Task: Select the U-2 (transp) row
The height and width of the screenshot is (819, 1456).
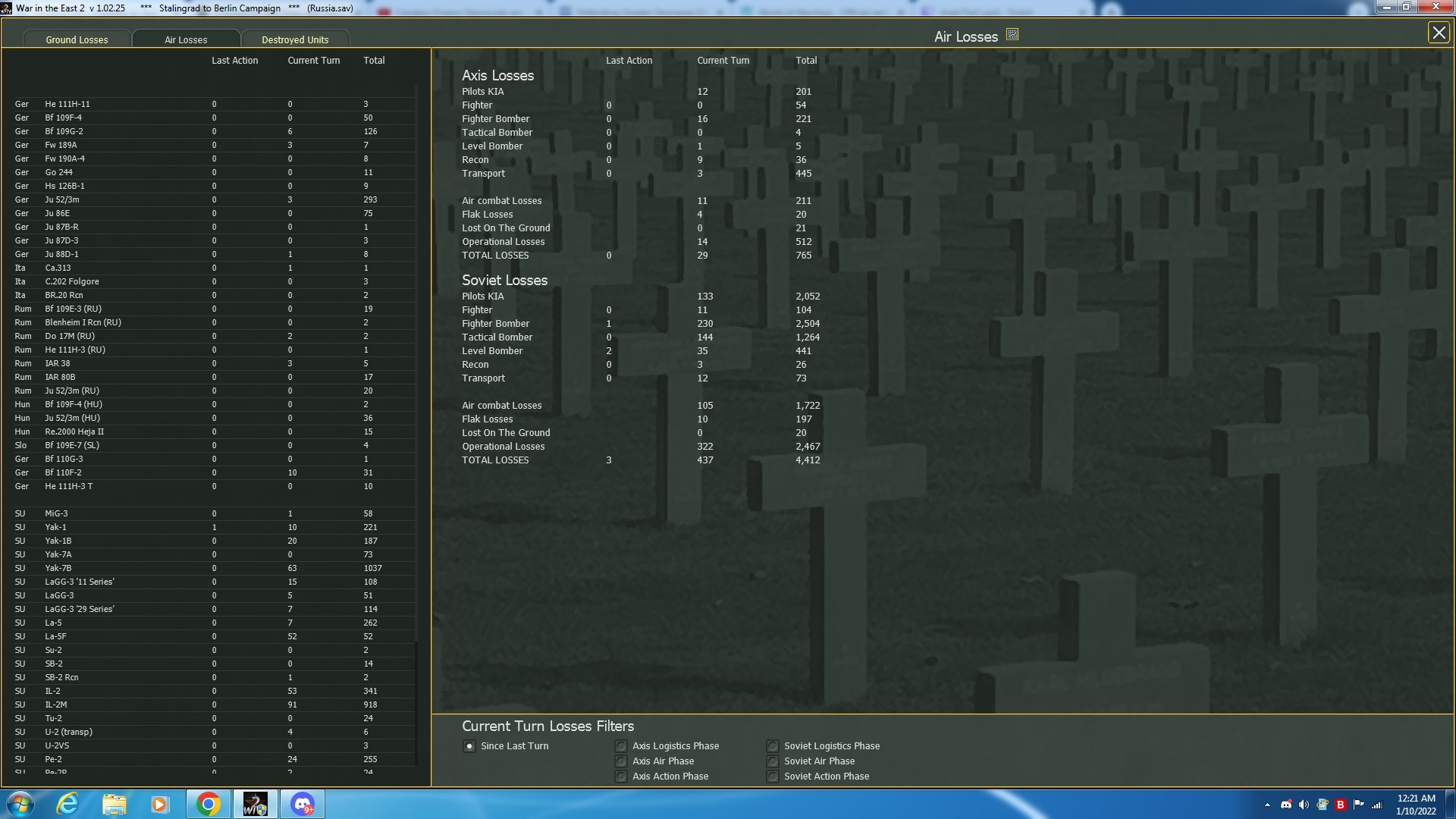Action: click(214, 732)
